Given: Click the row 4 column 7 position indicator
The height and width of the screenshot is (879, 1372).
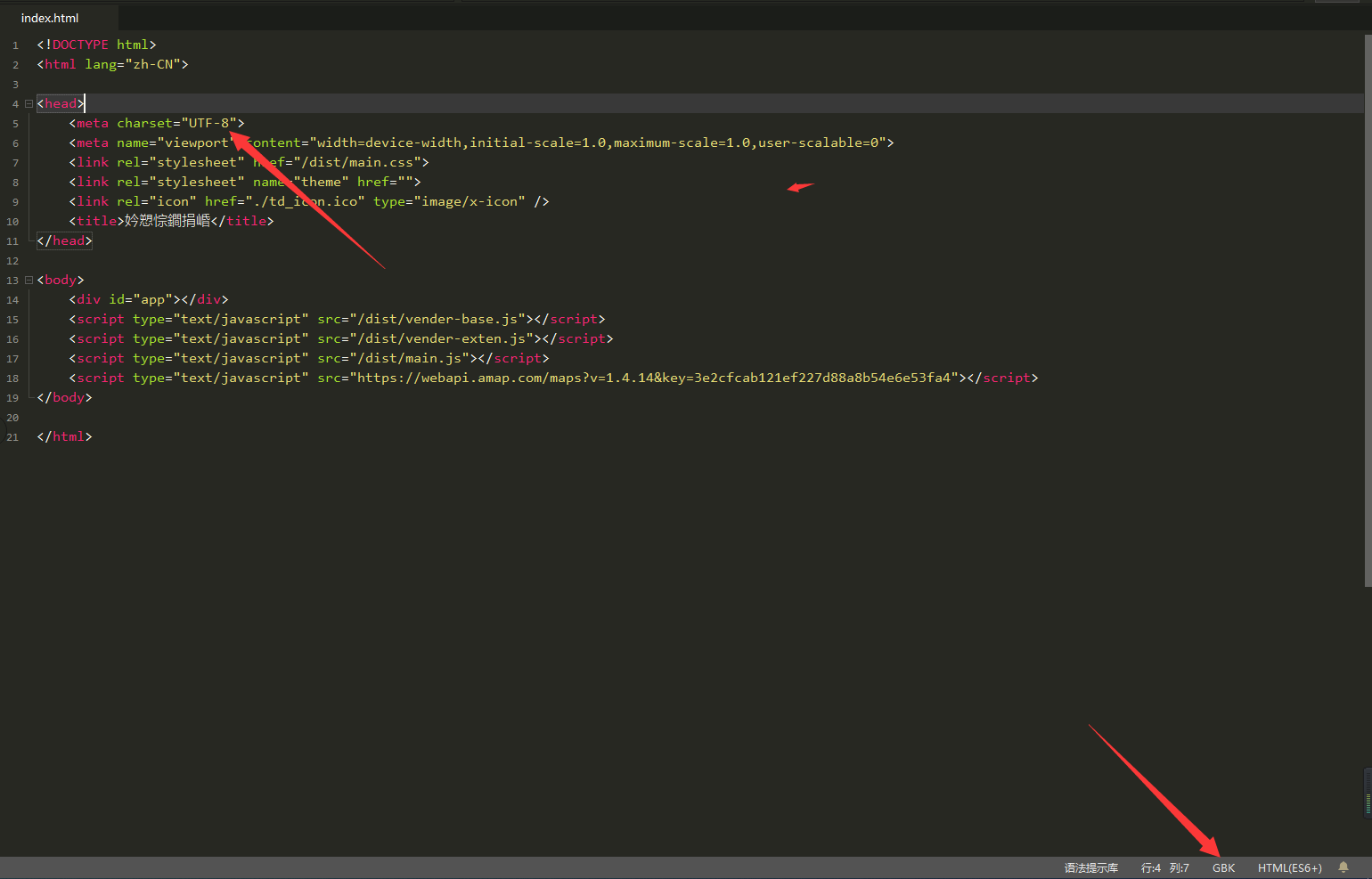Looking at the screenshot, I should tap(1164, 867).
